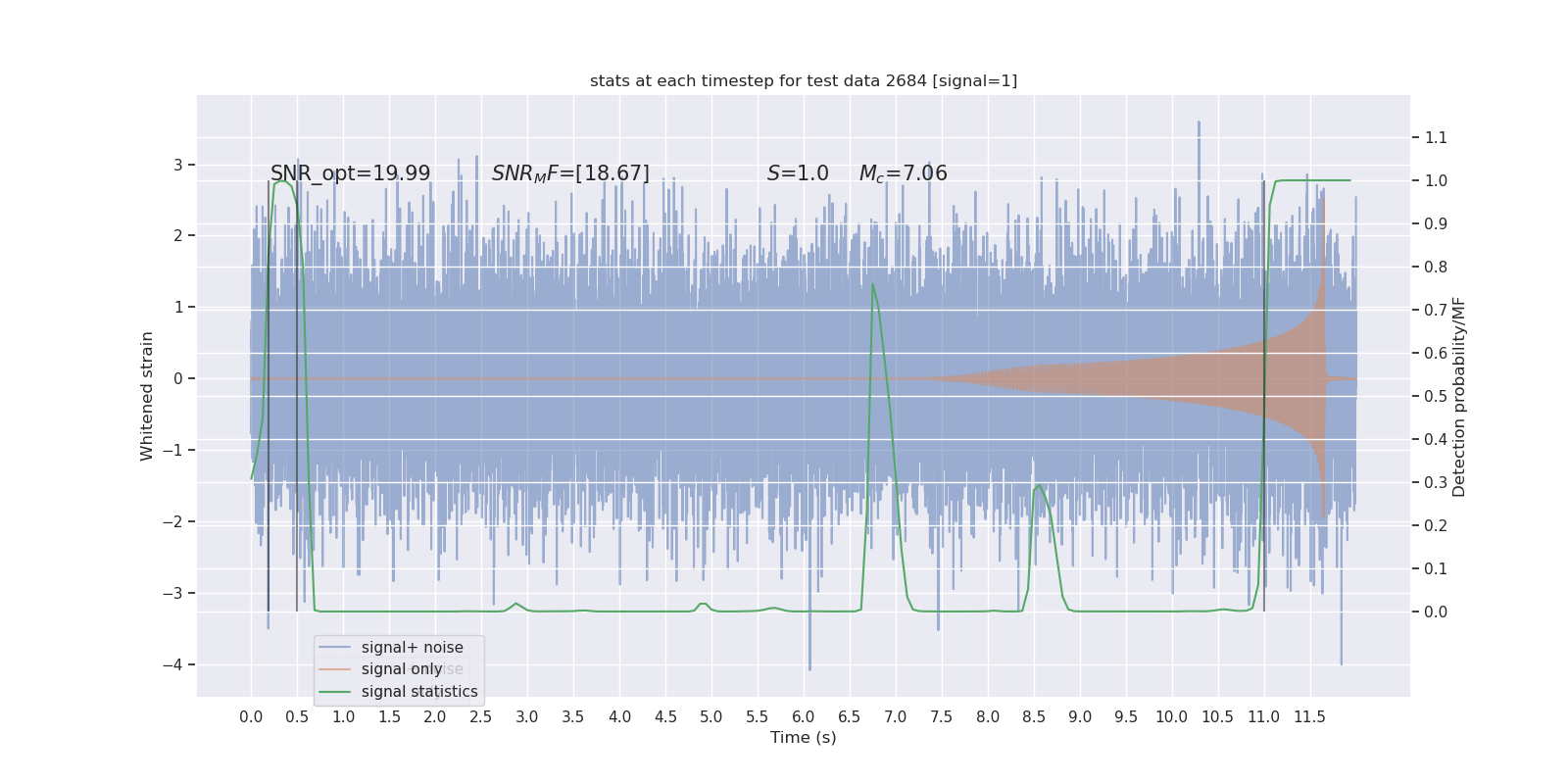Click the left y-axis tick label 2

click(x=178, y=235)
